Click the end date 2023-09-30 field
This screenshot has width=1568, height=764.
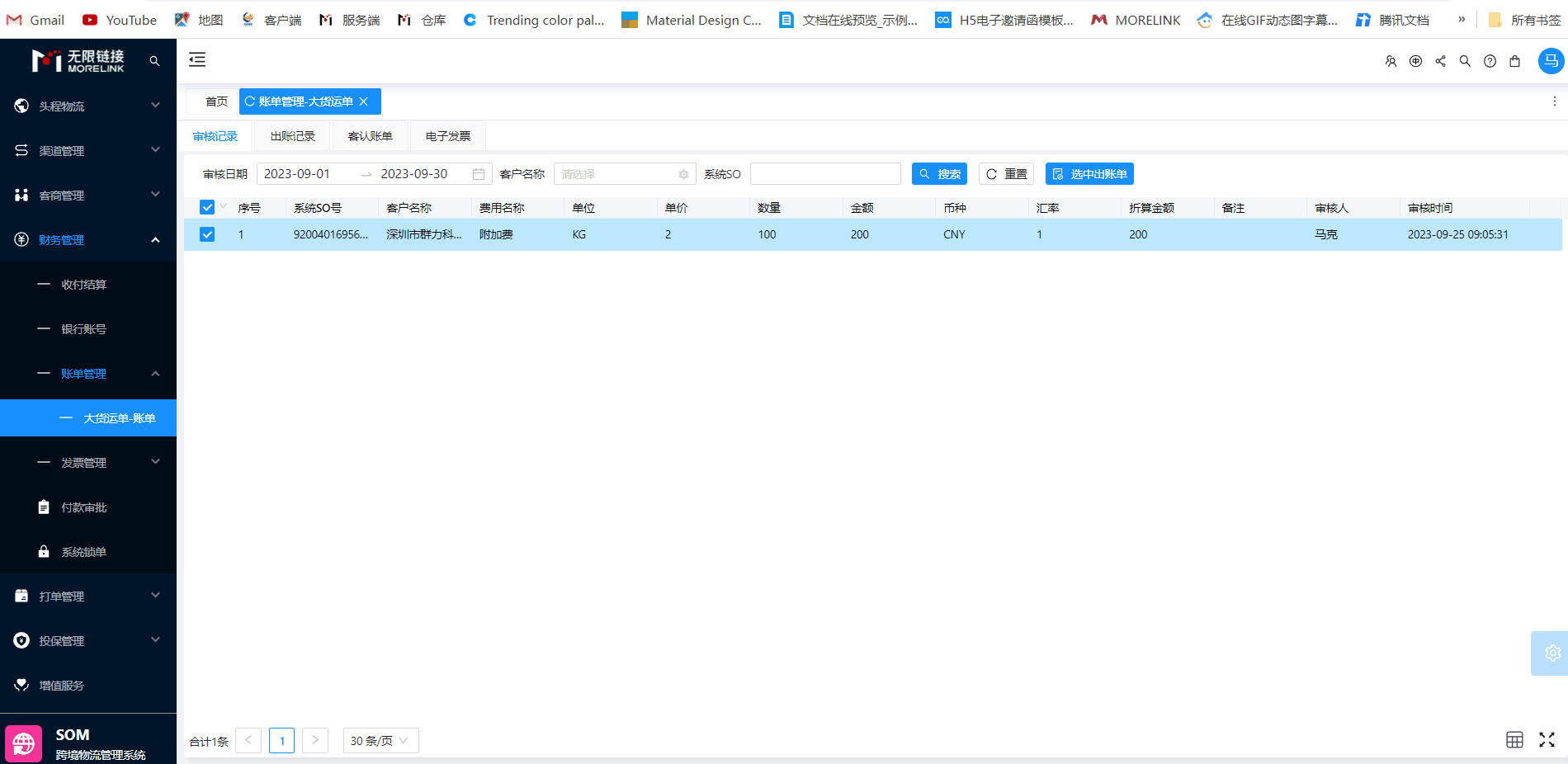tap(421, 174)
